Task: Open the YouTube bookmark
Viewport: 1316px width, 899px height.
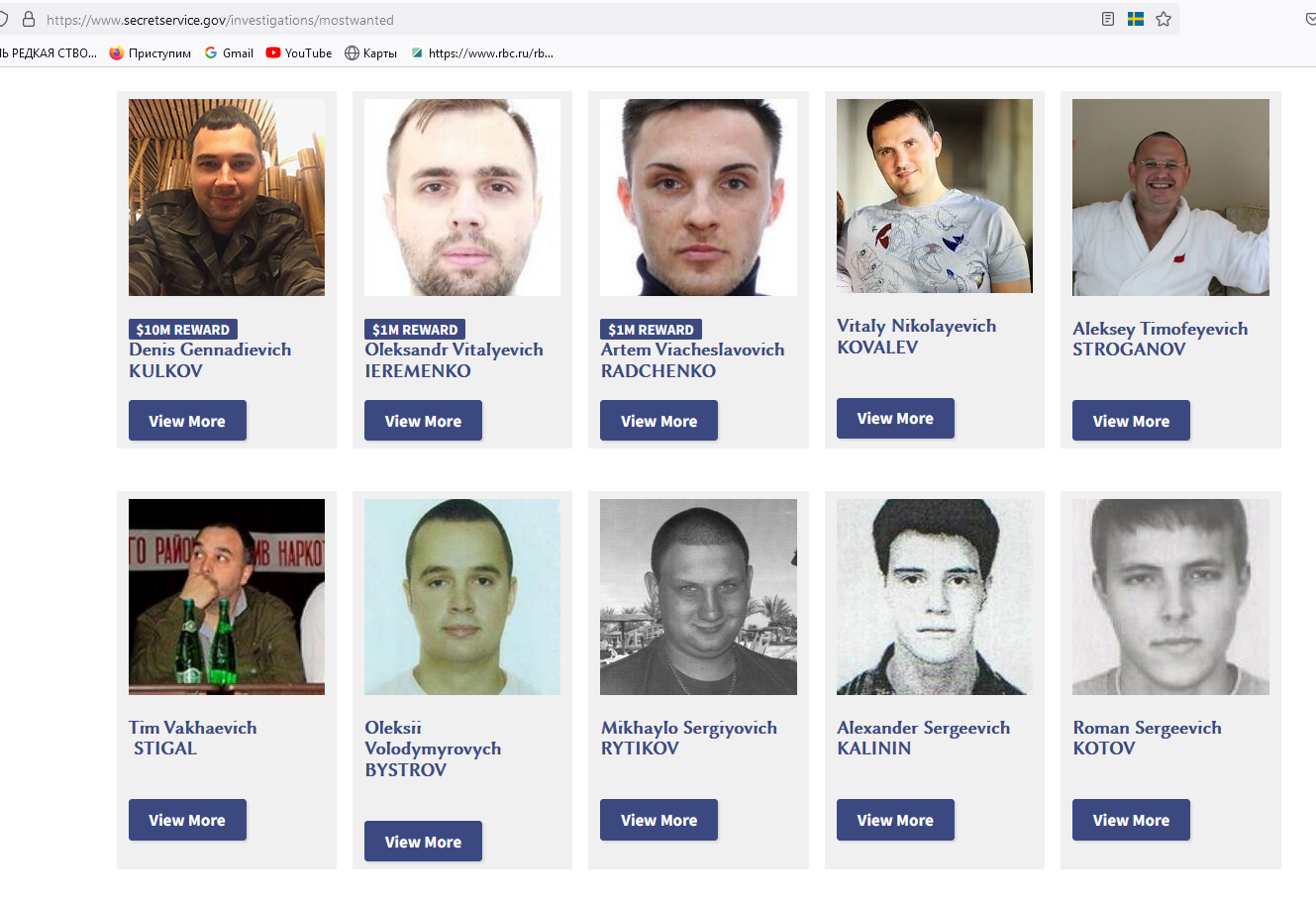Action: [x=299, y=53]
